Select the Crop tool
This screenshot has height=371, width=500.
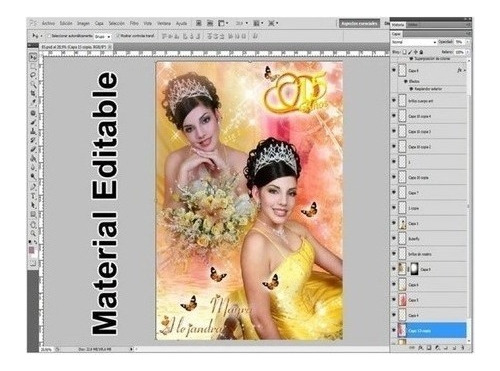[33, 93]
